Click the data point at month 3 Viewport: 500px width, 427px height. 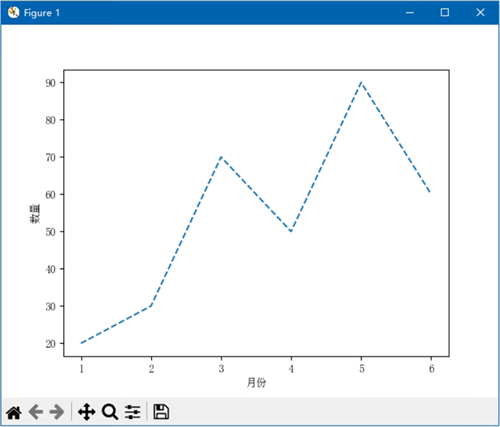(221, 157)
